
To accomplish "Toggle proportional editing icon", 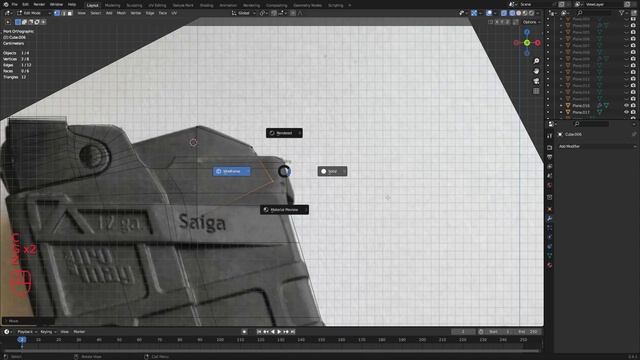I will (x=293, y=13).
